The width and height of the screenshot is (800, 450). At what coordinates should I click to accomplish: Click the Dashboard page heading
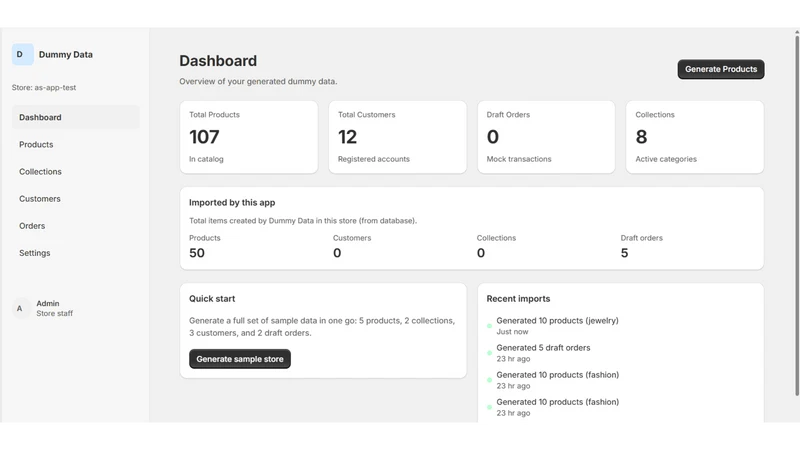pos(218,61)
